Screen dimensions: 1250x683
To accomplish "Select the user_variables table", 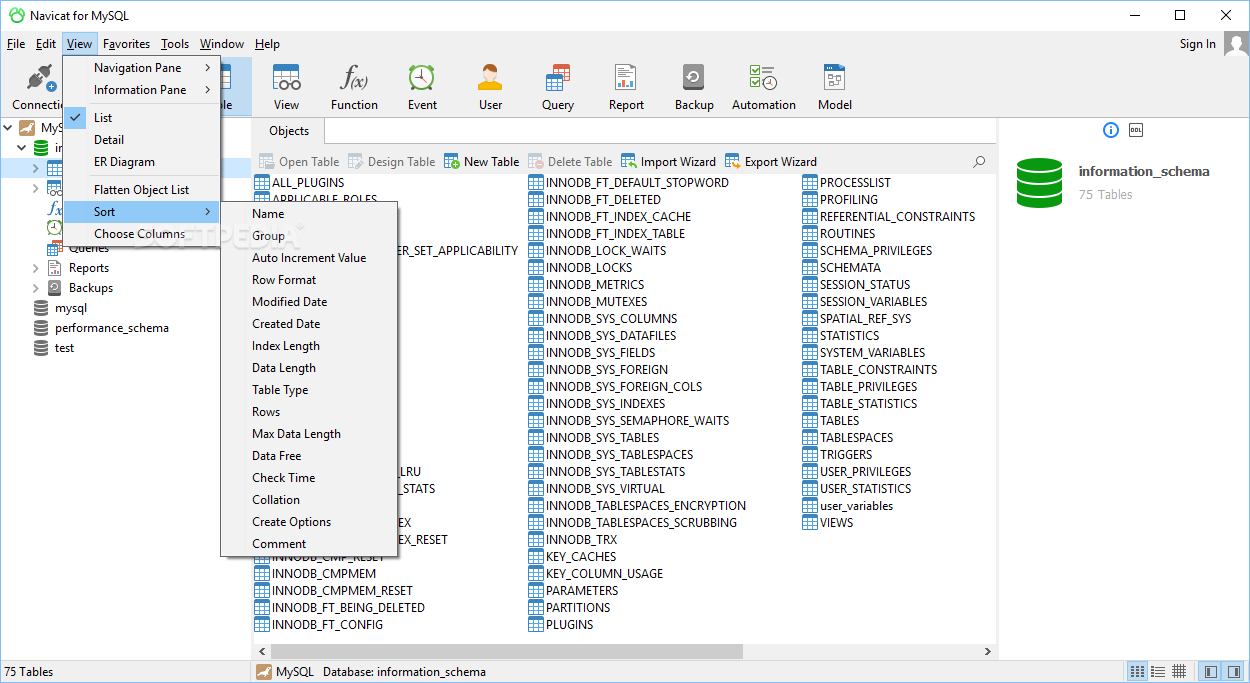I will pyautogui.click(x=847, y=506).
